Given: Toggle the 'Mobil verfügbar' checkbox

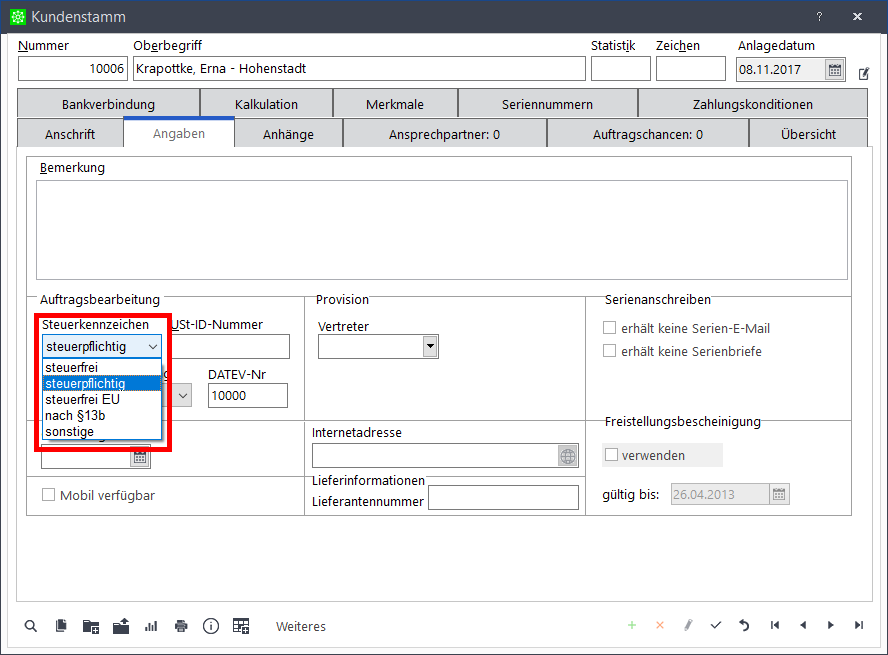Looking at the screenshot, I should coord(48,495).
